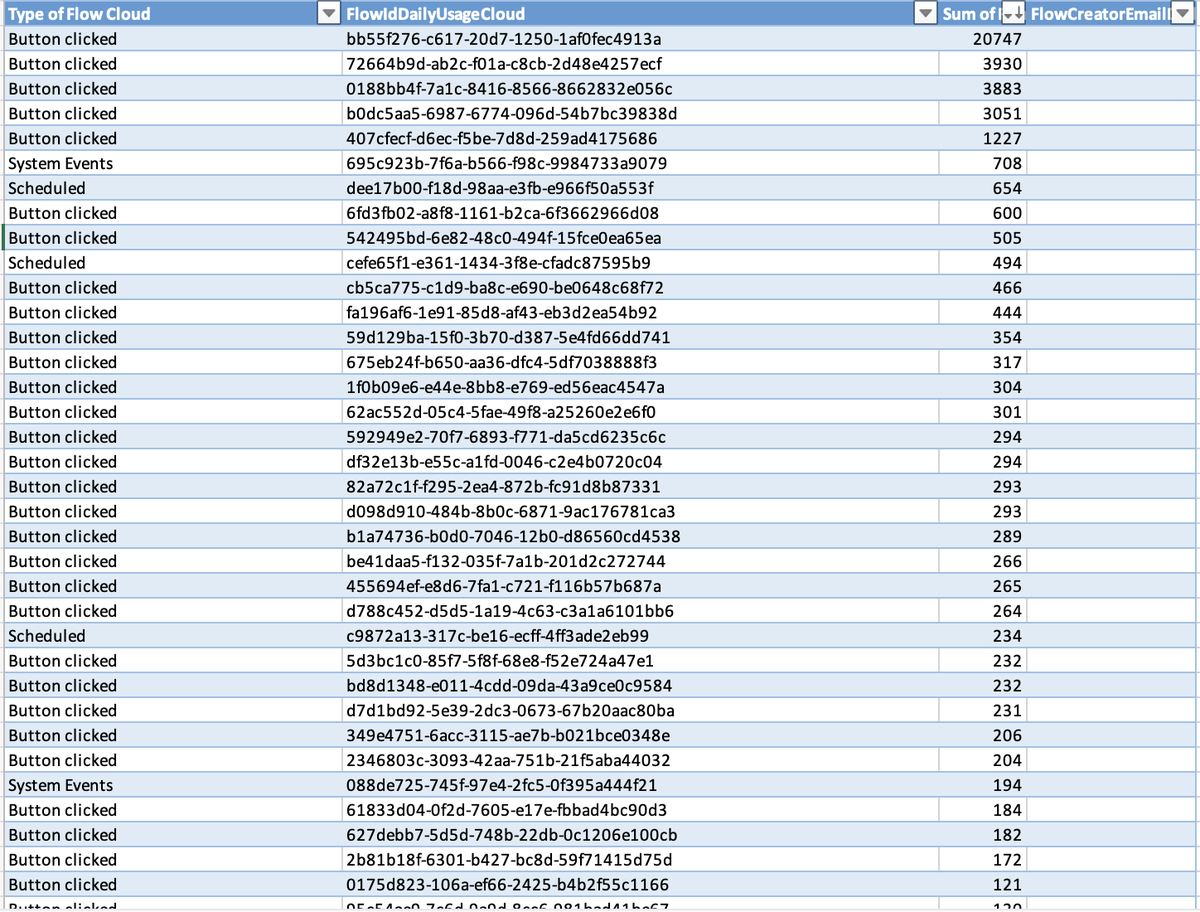
Task: Select cell 61833d04-0f2d-7605-e17e-fbbad4bc90d3
Action: [640, 810]
